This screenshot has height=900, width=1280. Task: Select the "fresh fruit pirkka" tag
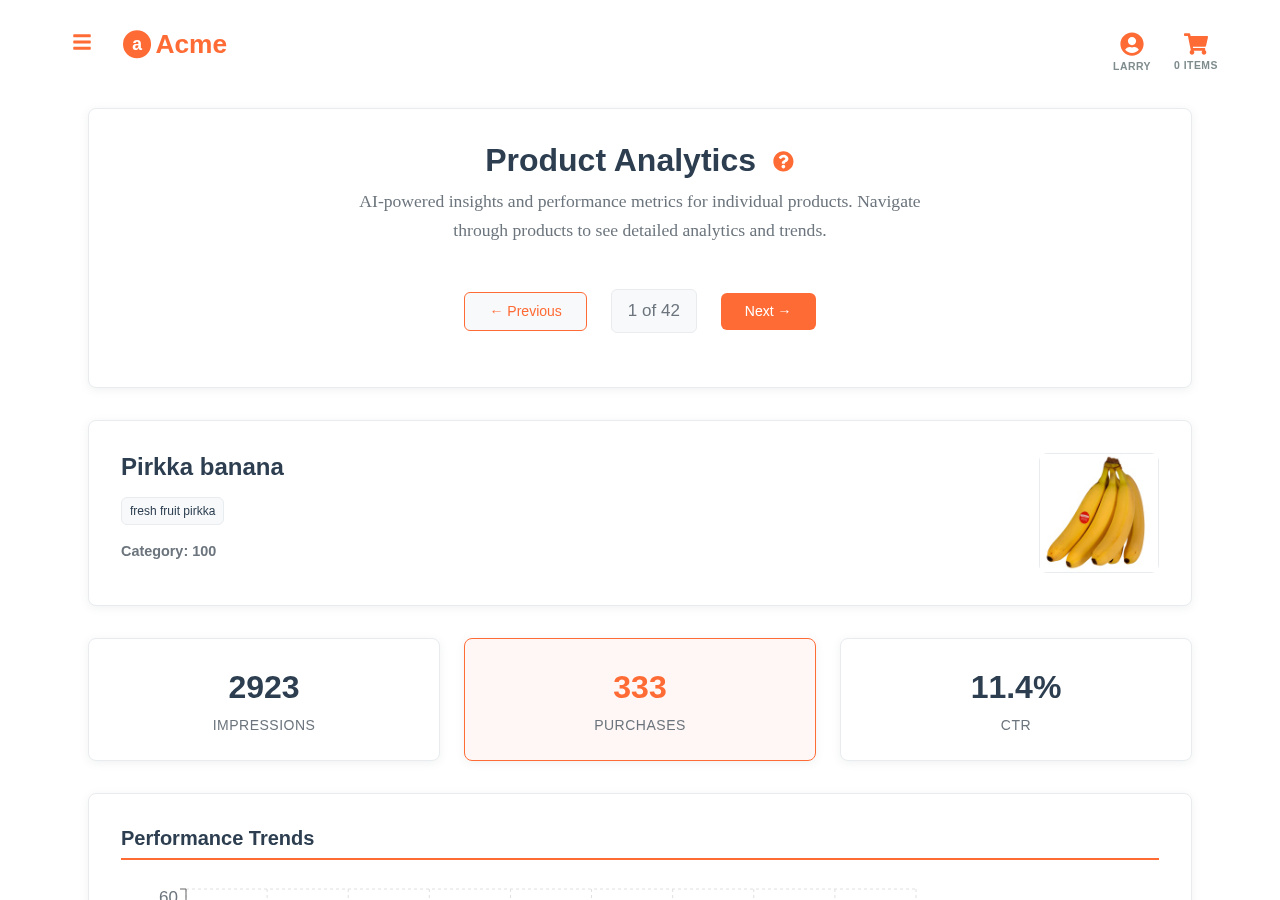(172, 511)
